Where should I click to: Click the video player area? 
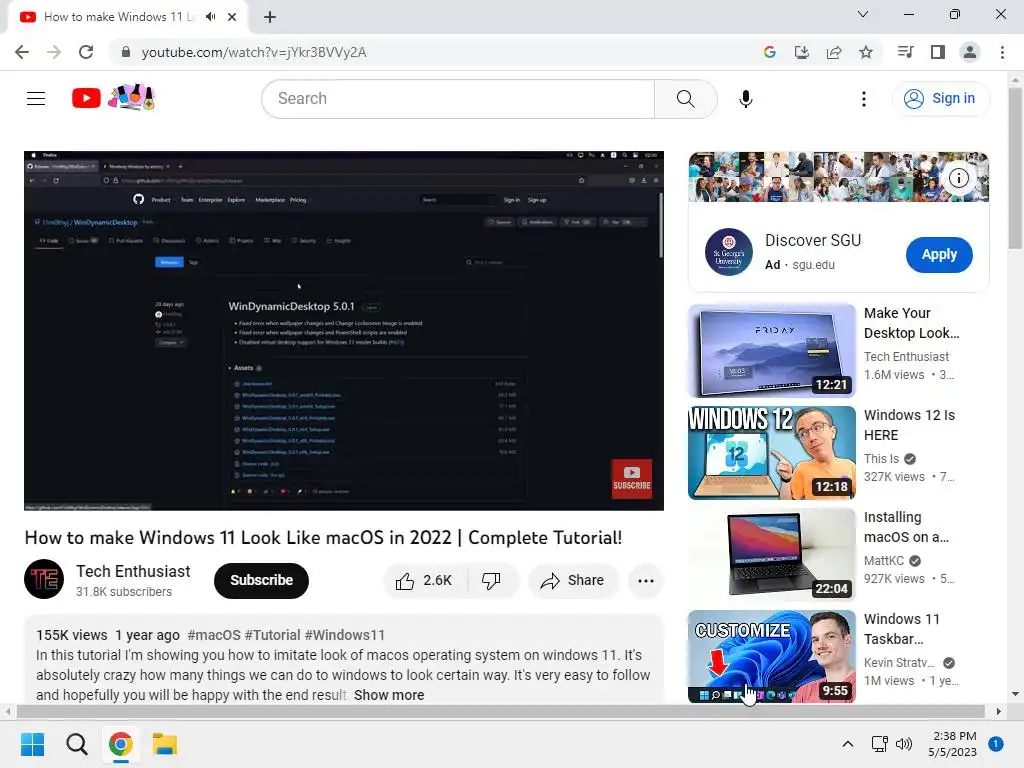344,330
